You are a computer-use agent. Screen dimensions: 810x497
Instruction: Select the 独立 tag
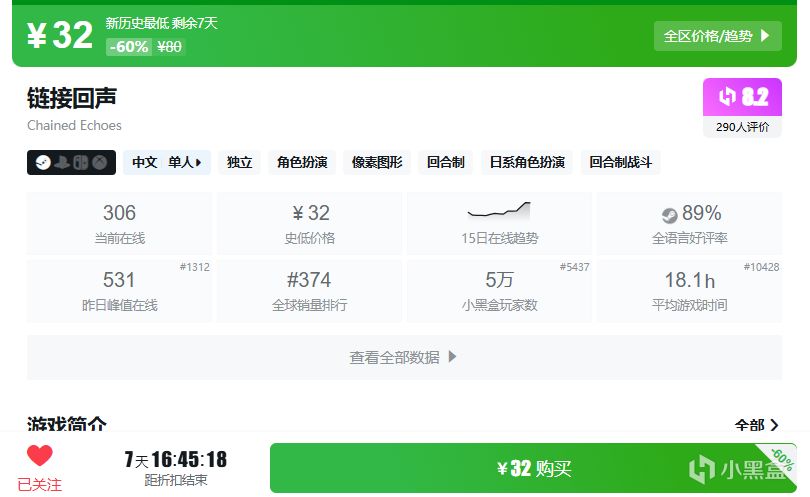tap(239, 163)
